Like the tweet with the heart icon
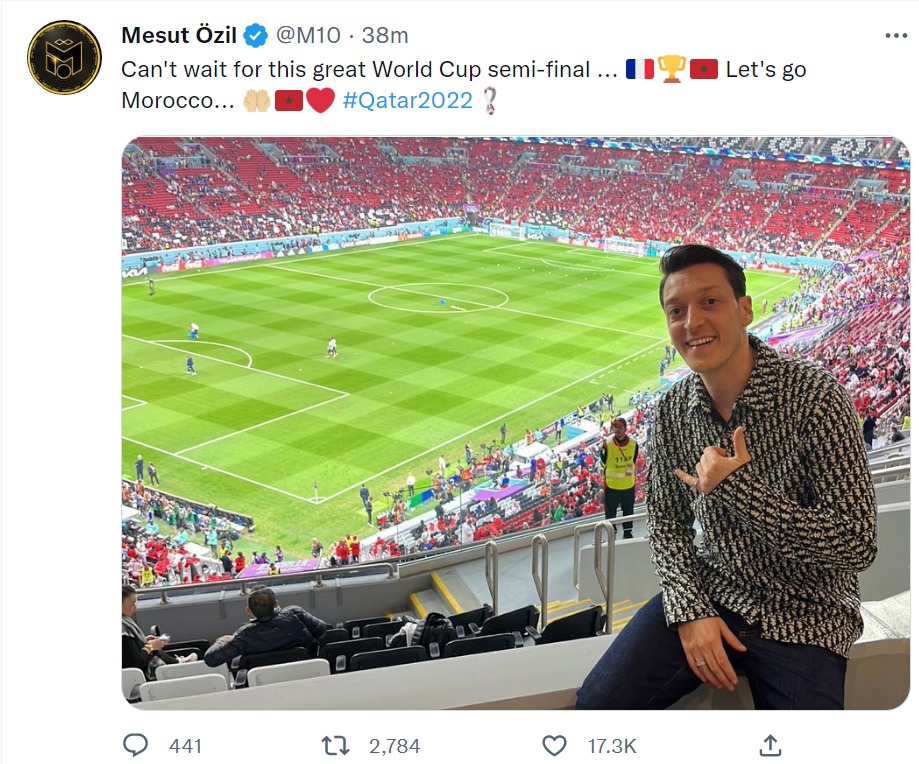 click(554, 745)
